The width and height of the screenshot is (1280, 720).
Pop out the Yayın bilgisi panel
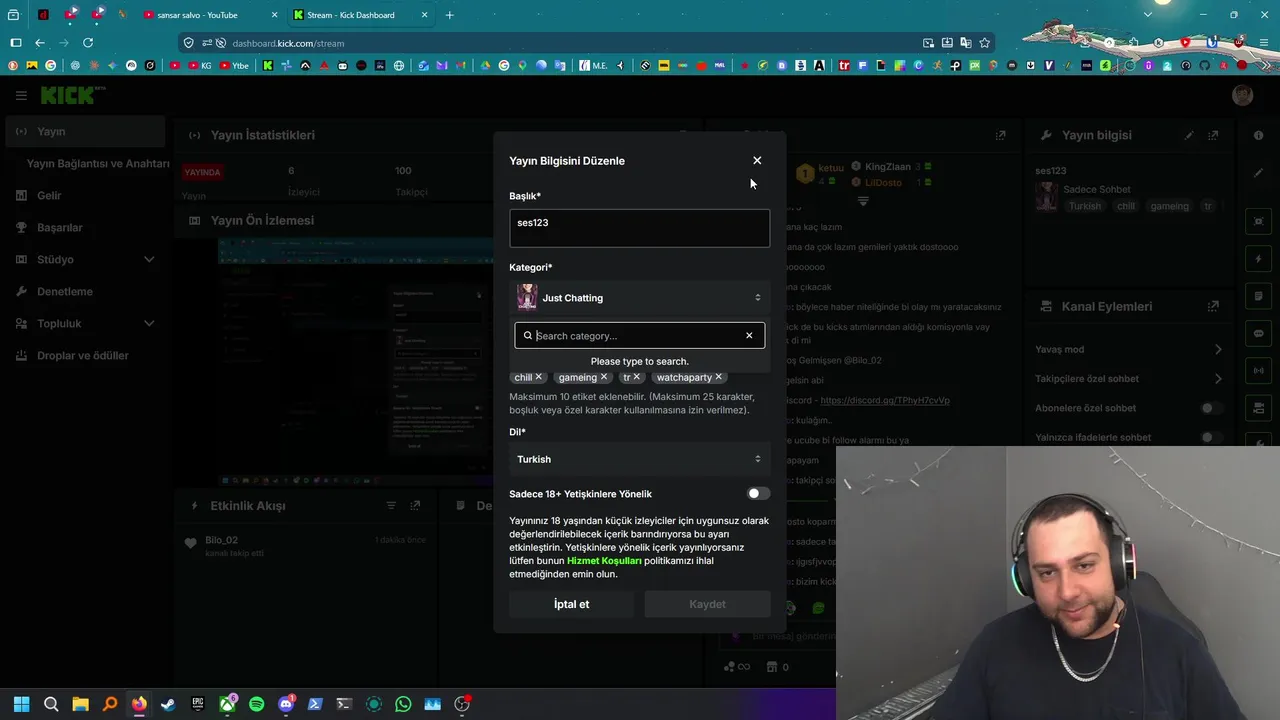tap(1213, 135)
